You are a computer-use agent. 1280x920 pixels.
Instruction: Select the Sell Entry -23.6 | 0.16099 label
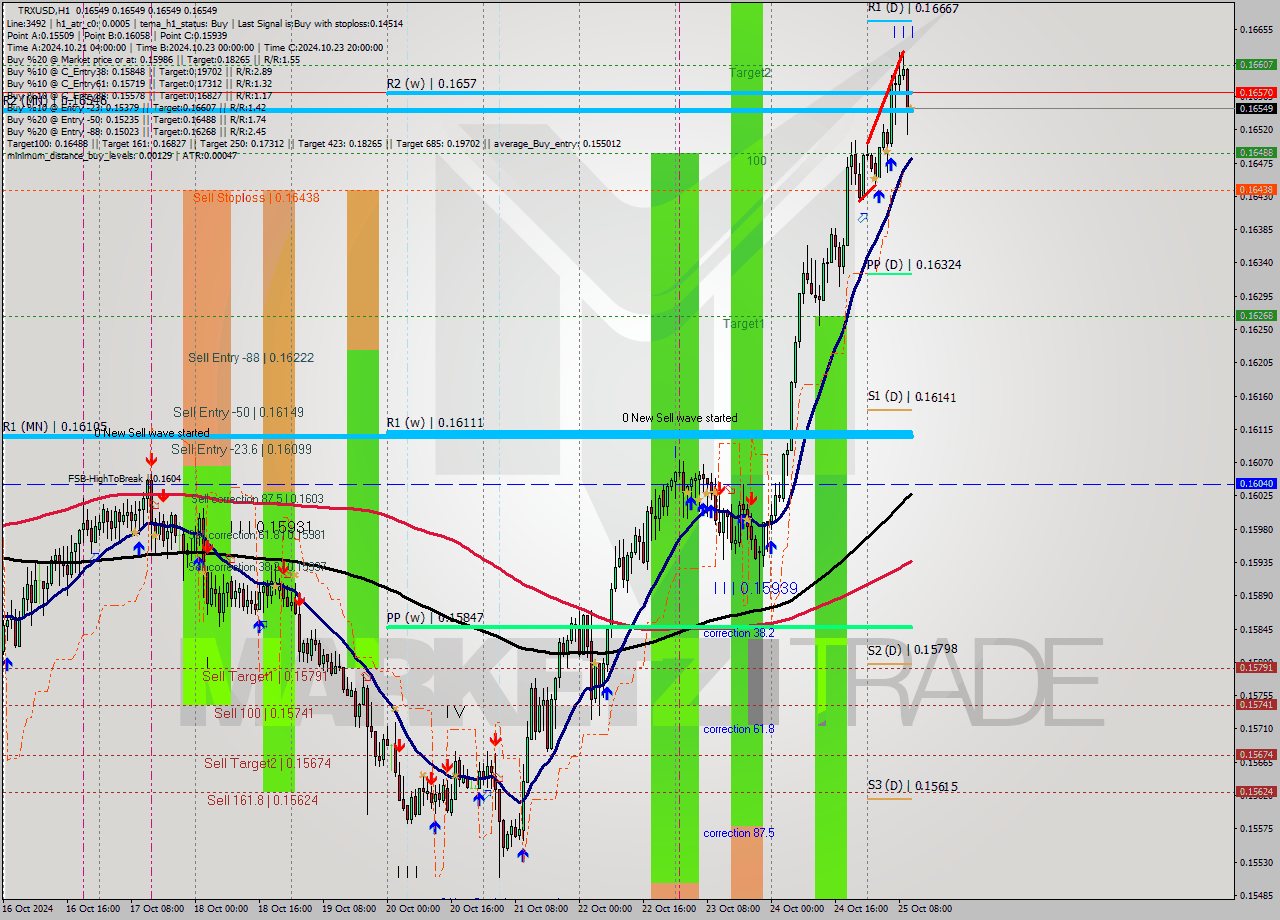241,449
